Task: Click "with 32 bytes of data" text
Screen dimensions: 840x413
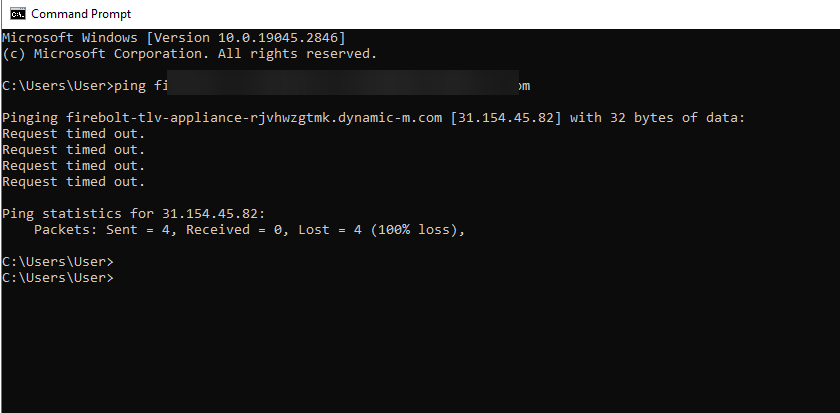Action: [658, 118]
